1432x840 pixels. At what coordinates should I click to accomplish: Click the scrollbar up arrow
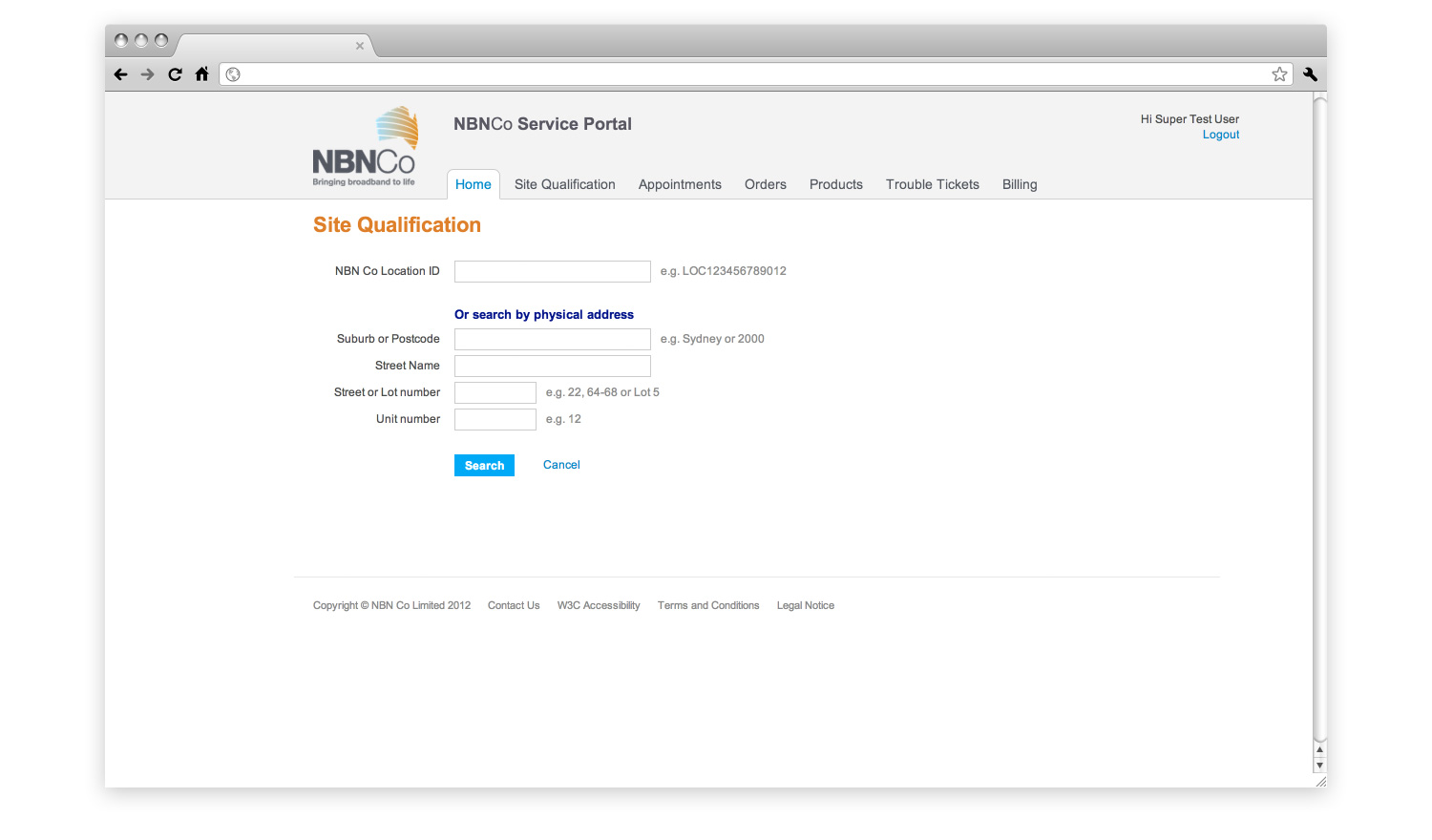[1319, 750]
